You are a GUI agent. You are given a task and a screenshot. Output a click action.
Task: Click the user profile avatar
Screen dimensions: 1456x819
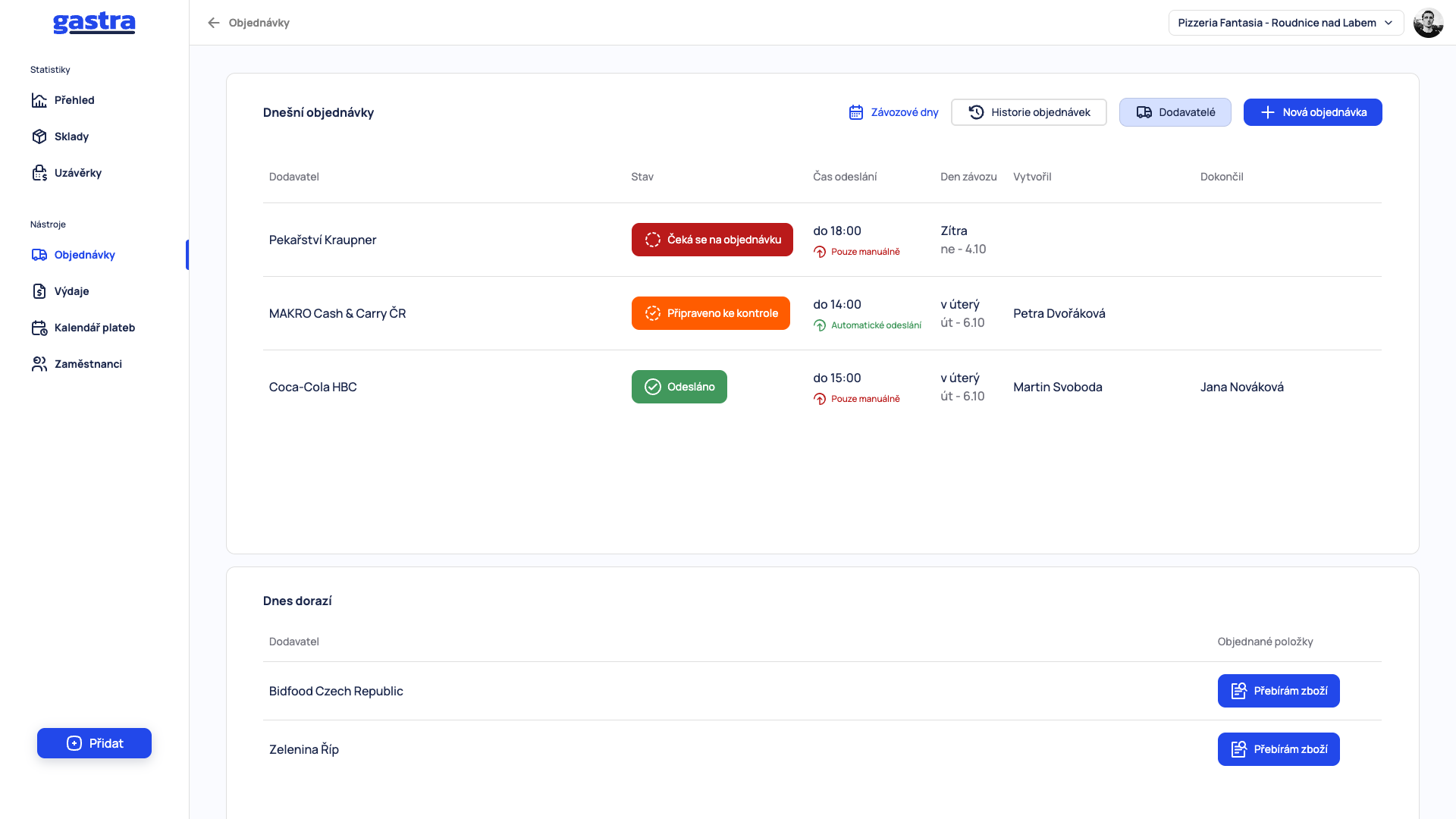pyautogui.click(x=1429, y=23)
